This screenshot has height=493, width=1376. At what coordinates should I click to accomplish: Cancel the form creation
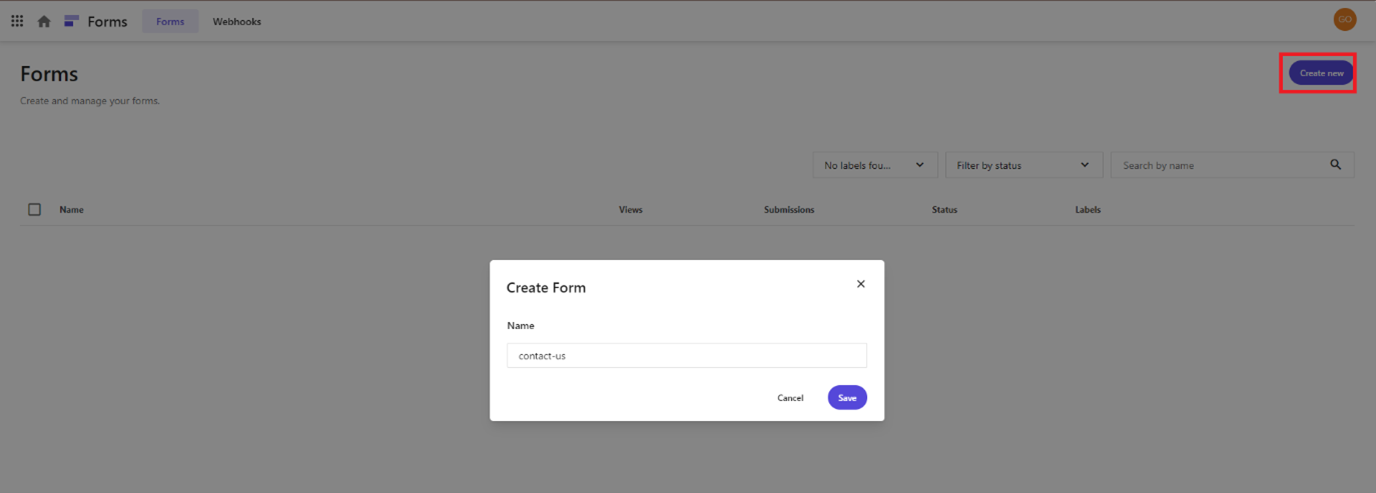[x=790, y=398]
